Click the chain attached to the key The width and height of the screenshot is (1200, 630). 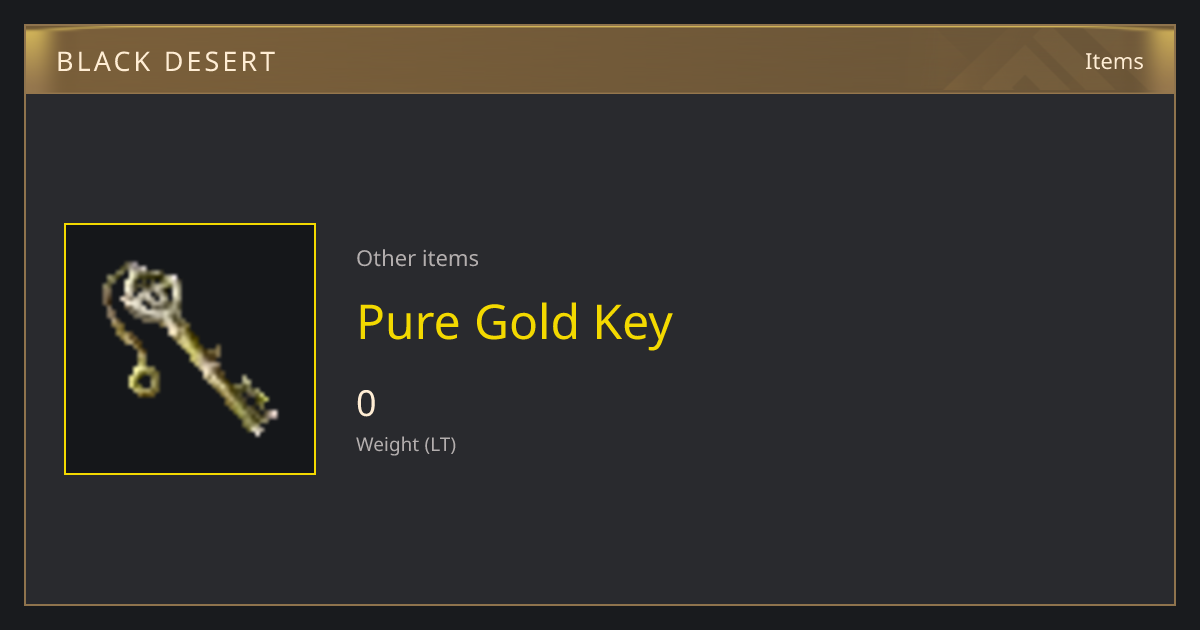click(122, 320)
